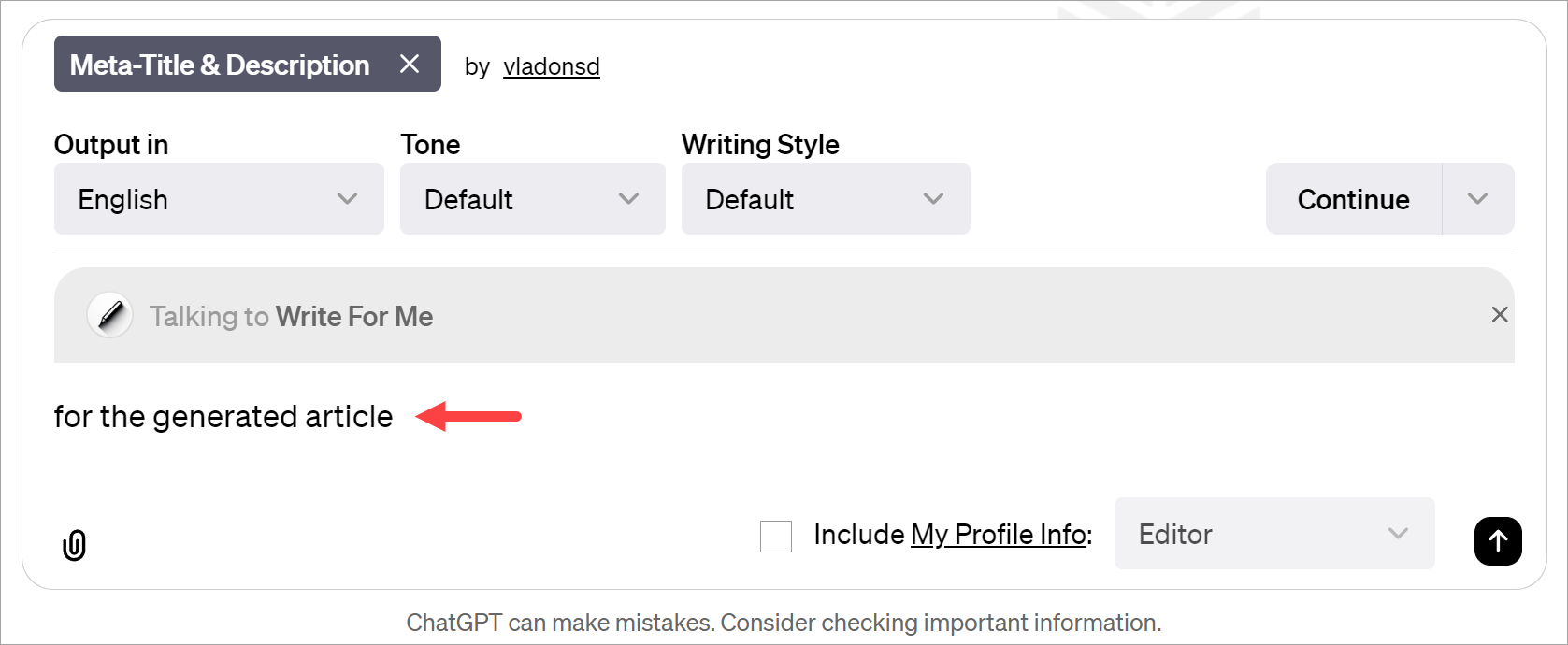Image resolution: width=1568 pixels, height=645 pixels.
Task: Remove the Meta-Title & Description template
Action: click(x=410, y=64)
